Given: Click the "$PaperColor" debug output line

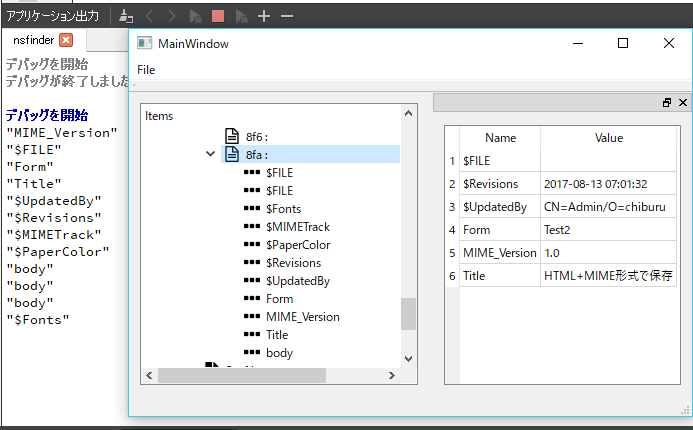Looking at the screenshot, I should coord(57,252).
